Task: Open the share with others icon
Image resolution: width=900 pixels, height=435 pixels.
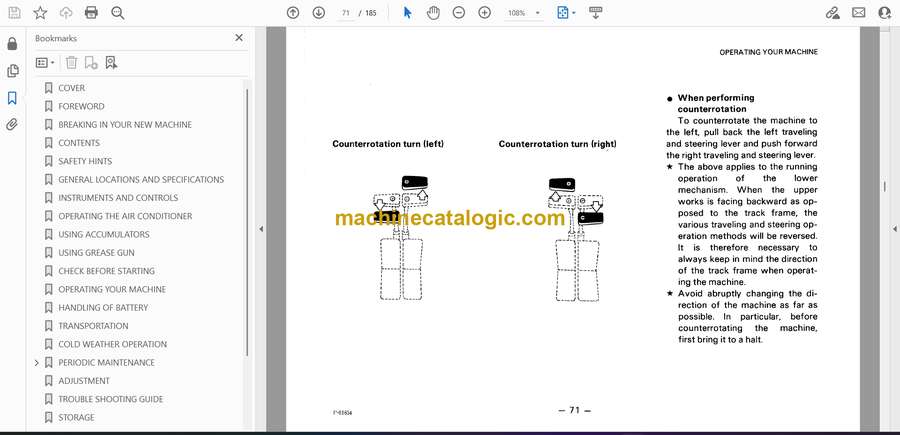Action: click(x=885, y=13)
